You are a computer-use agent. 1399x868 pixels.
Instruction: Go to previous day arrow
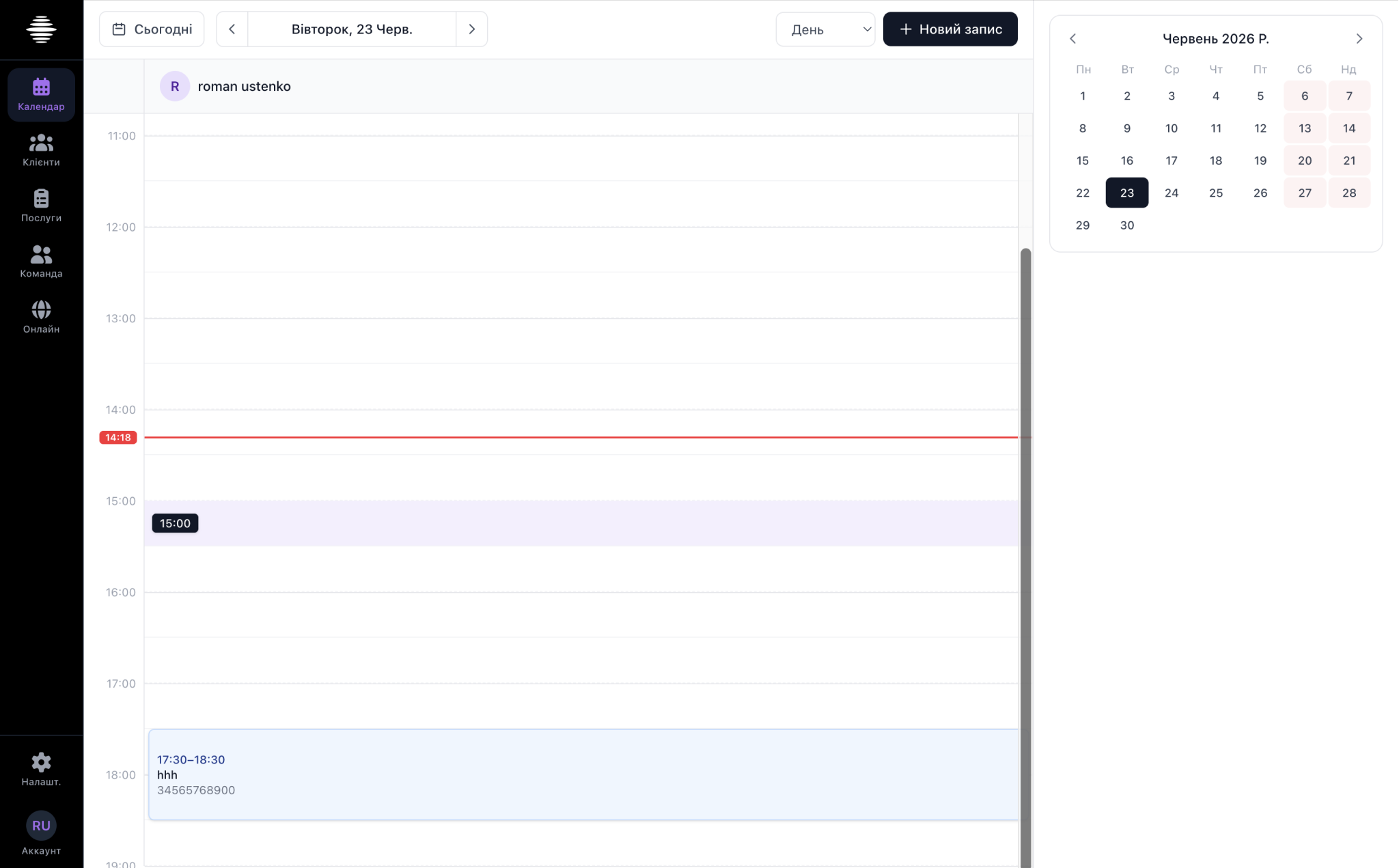coord(232,29)
